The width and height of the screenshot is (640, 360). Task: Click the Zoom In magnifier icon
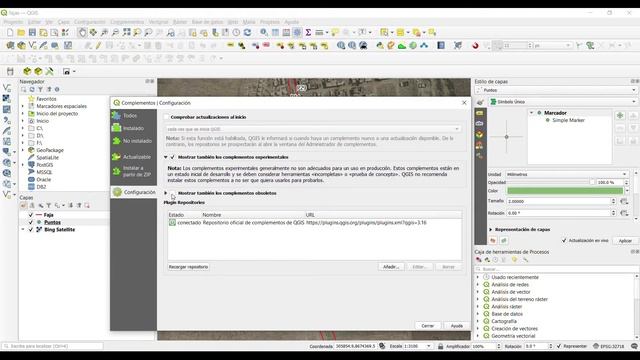104,32
